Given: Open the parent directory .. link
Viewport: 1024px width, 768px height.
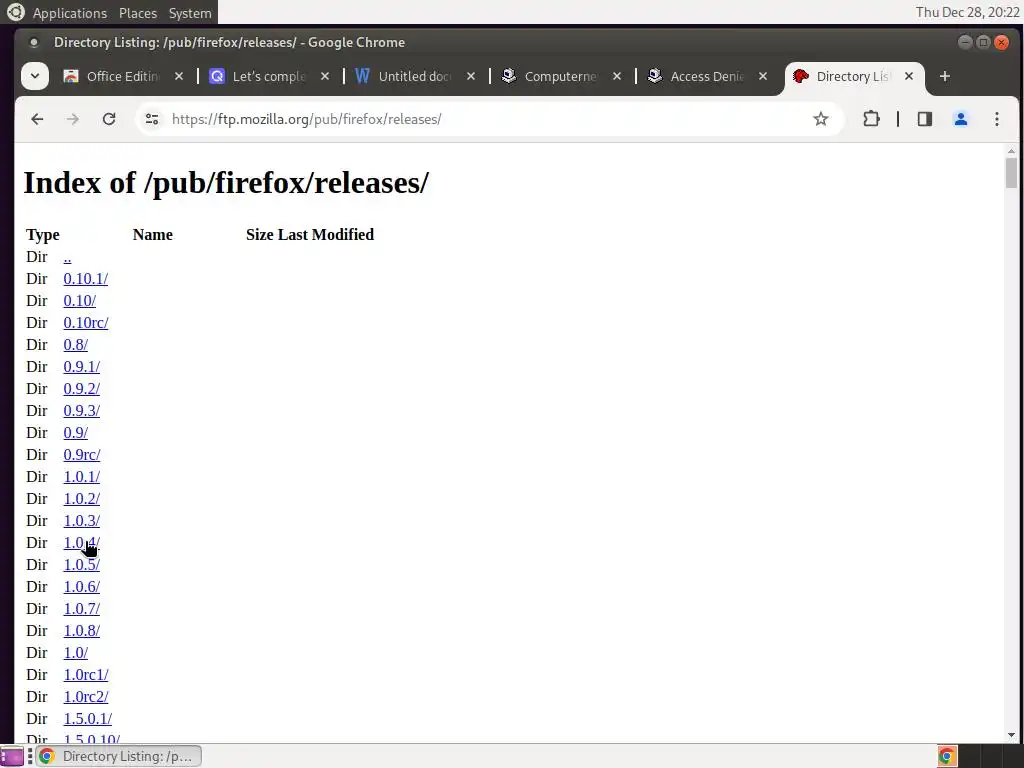Looking at the screenshot, I should coord(67,257).
